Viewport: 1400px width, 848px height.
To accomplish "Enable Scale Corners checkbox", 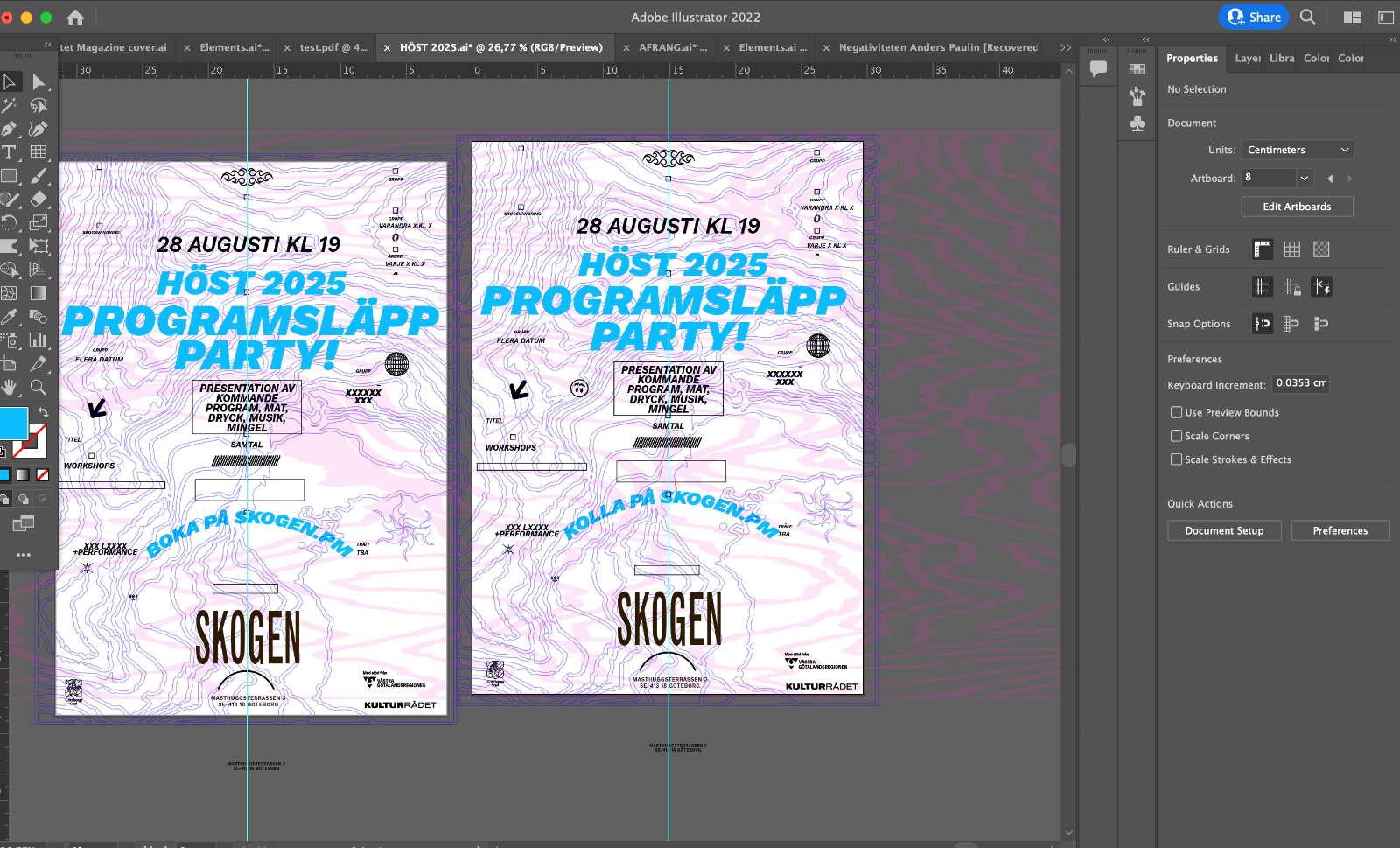I will tap(1176, 436).
